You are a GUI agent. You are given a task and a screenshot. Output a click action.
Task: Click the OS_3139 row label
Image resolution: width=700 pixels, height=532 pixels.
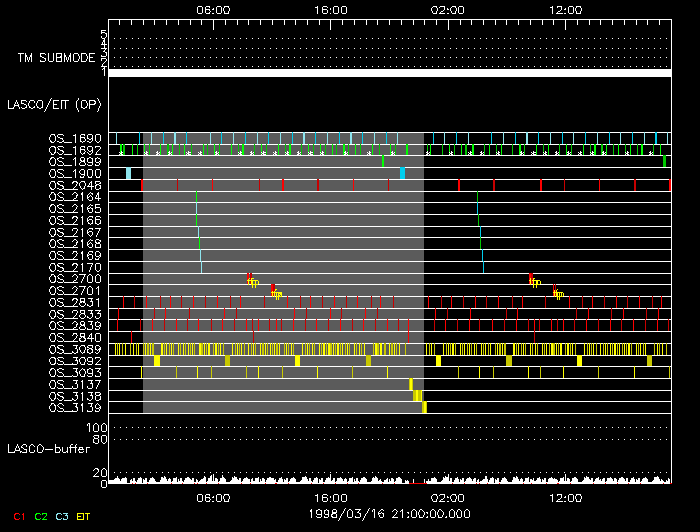[75, 408]
